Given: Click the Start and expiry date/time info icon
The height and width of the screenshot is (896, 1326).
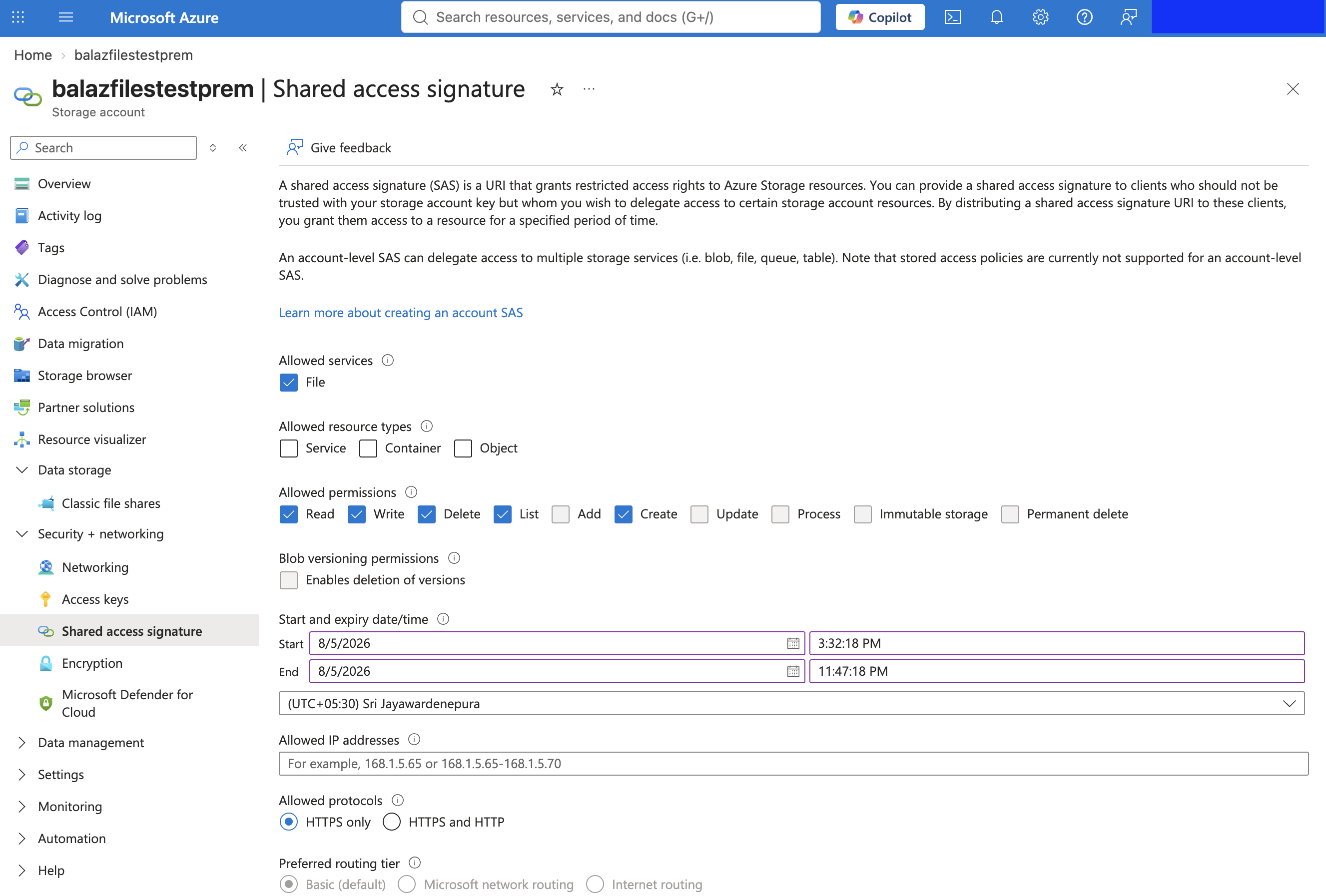Looking at the screenshot, I should click(x=443, y=619).
